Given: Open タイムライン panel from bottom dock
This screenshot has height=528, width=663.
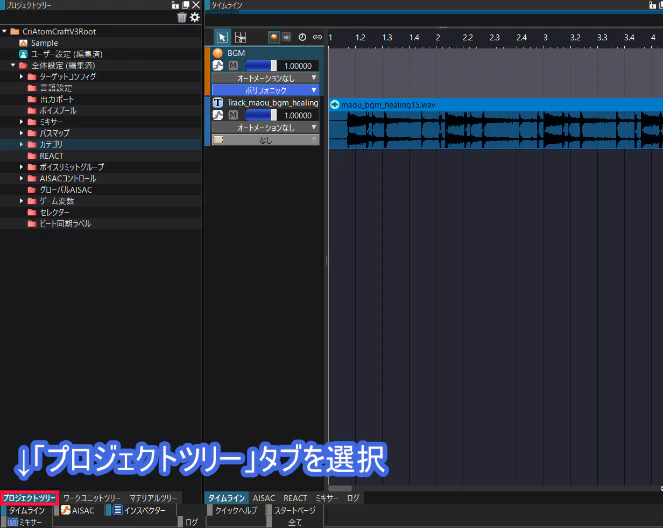Looking at the screenshot, I should [27, 510].
